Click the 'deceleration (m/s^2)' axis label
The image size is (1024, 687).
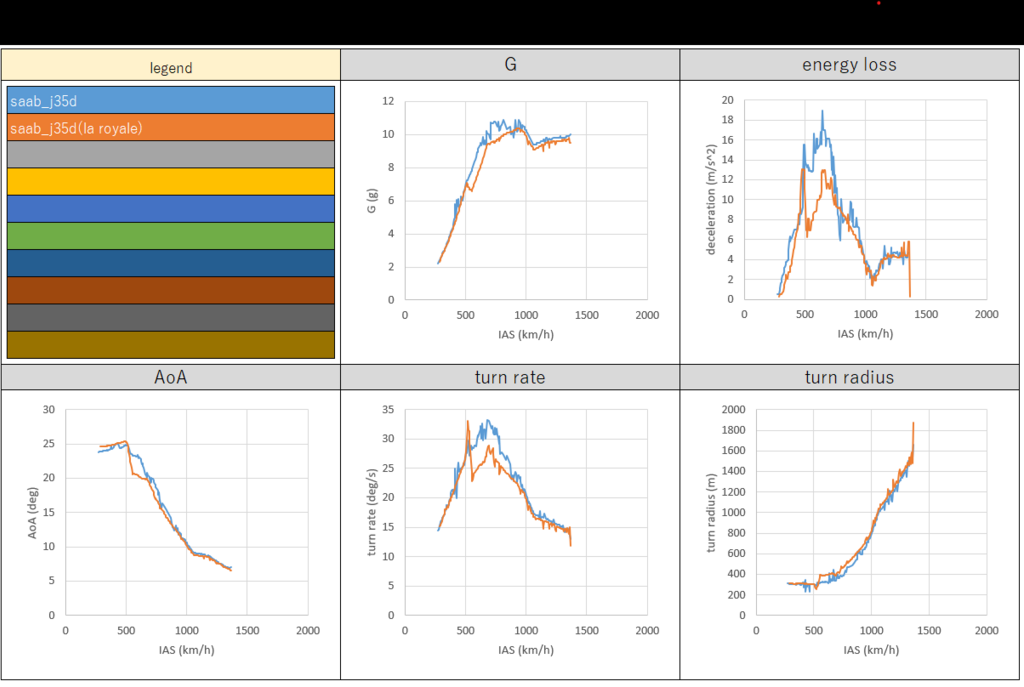point(714,200)
